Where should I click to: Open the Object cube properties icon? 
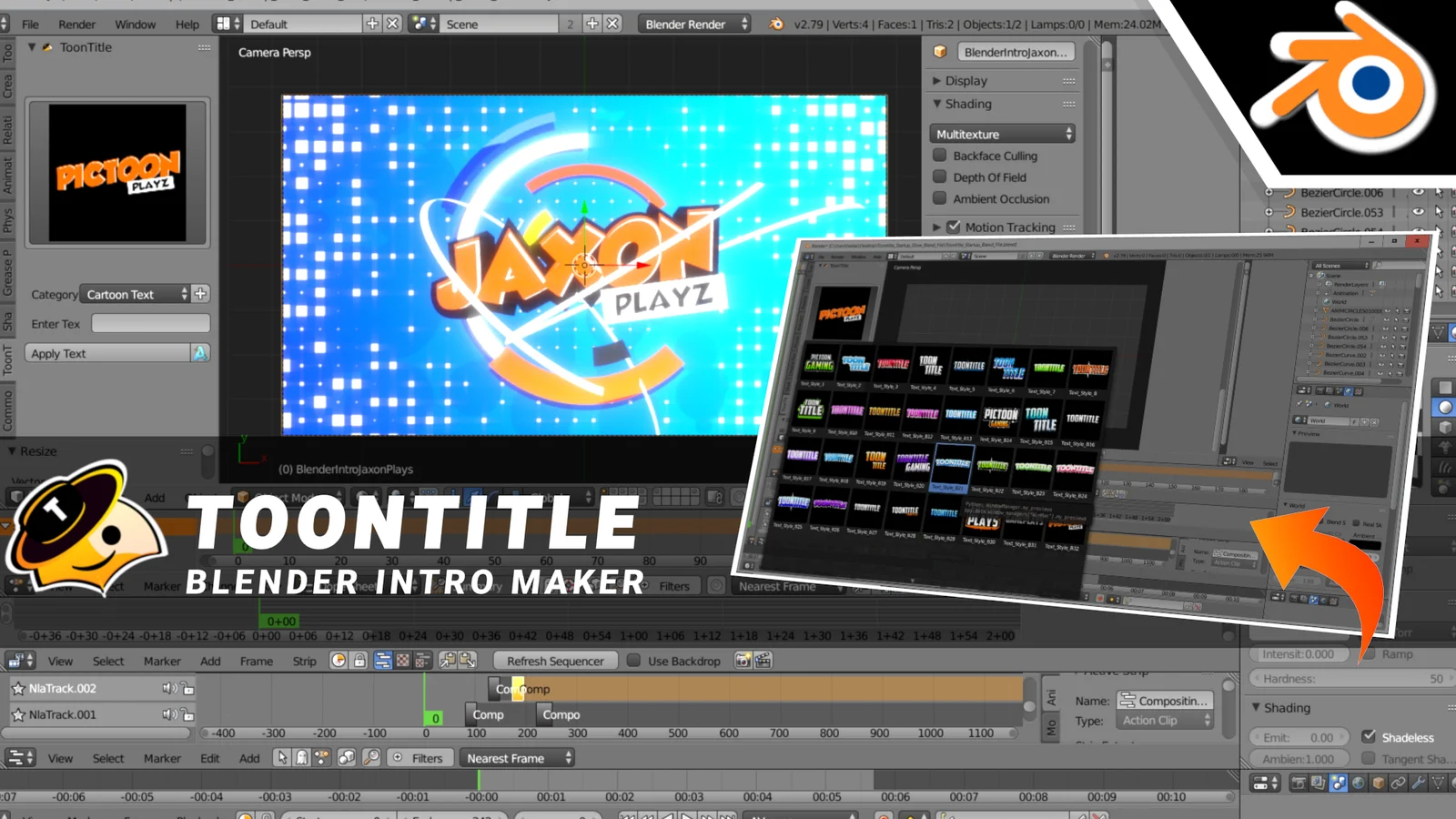1378,783
